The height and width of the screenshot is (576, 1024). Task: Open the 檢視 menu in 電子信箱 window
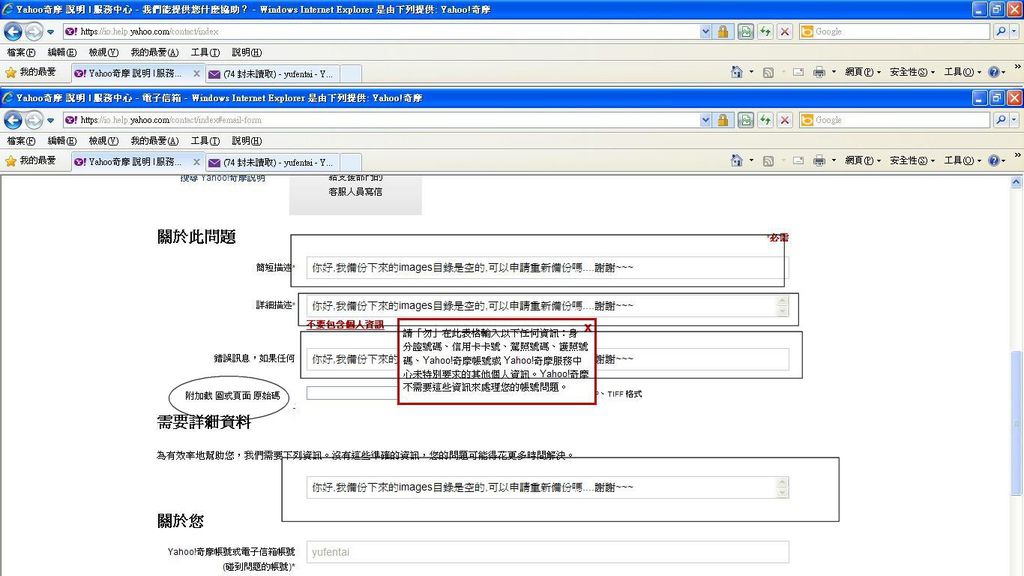103,141
